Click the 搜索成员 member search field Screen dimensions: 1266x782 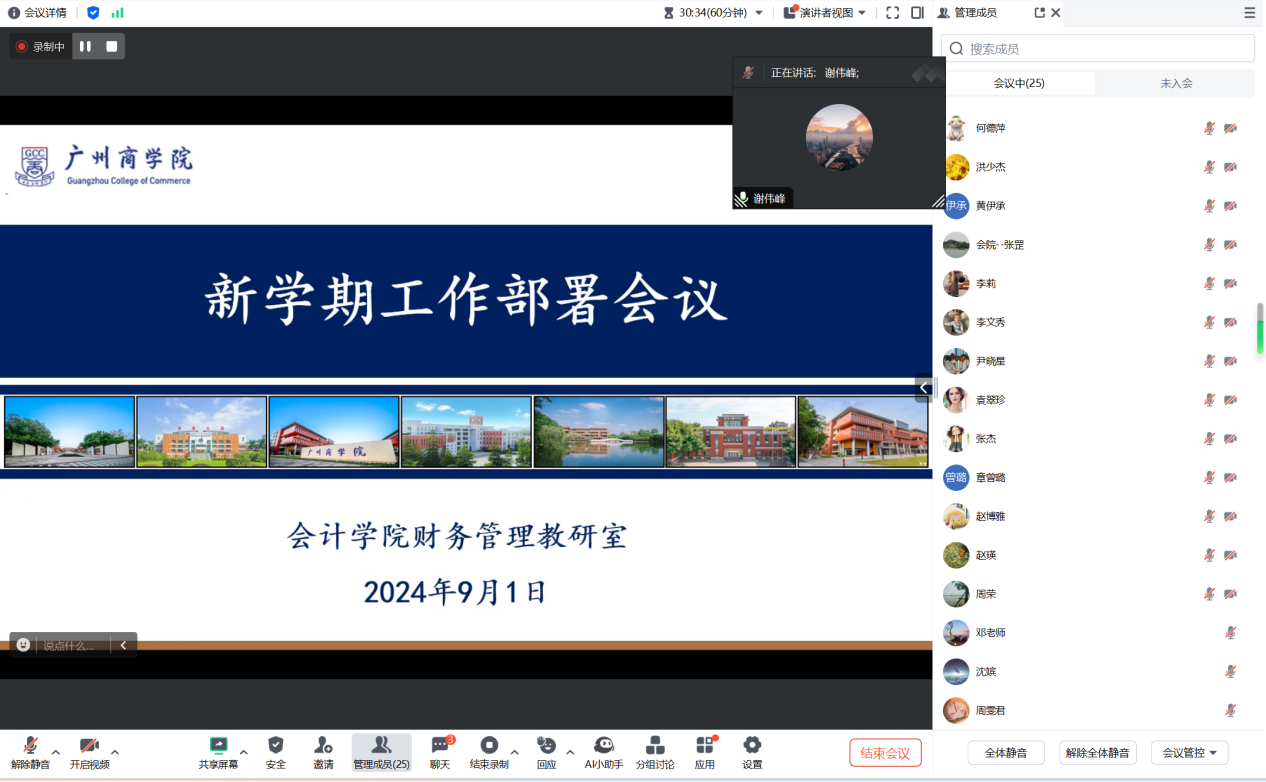1097,47
